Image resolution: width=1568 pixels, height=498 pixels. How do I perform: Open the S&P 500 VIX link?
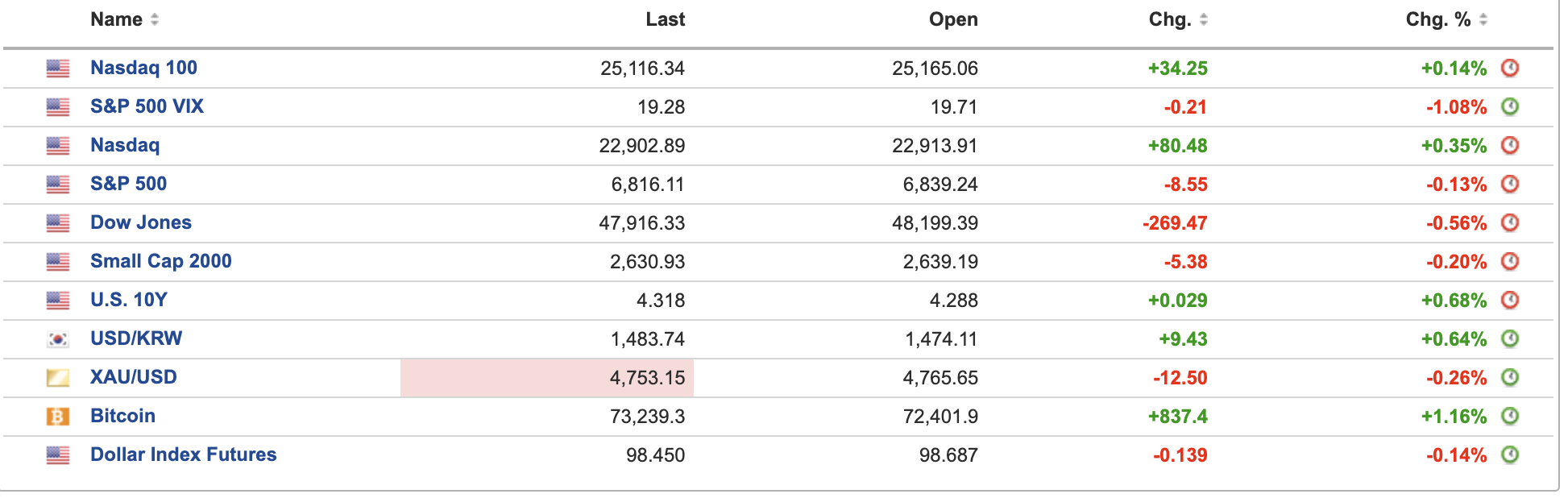pyautogui.click(x=147, y=106)
